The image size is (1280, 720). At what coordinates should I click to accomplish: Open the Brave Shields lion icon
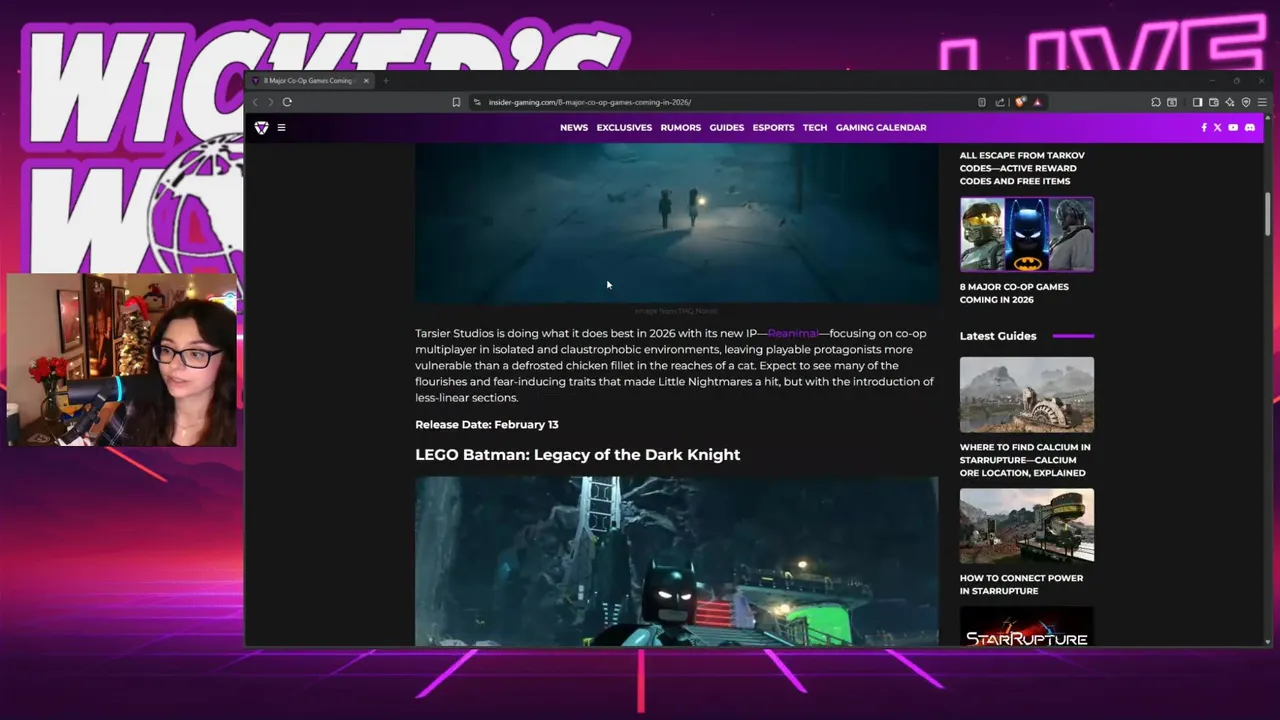(x=1021, y=102)
